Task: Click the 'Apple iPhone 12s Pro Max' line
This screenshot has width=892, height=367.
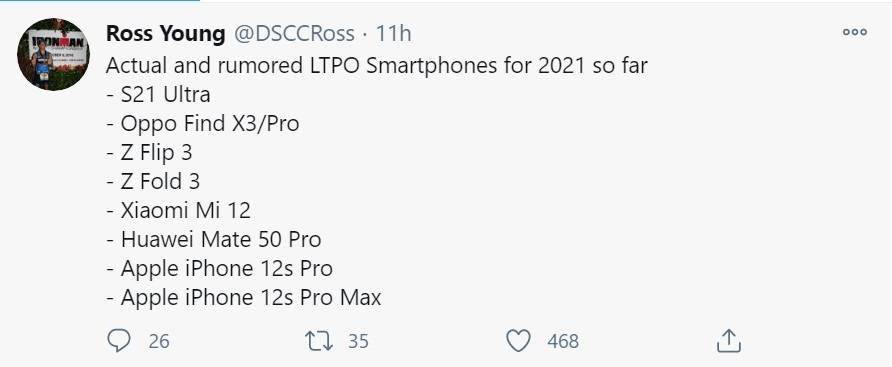Action: (x=243, y=298)
